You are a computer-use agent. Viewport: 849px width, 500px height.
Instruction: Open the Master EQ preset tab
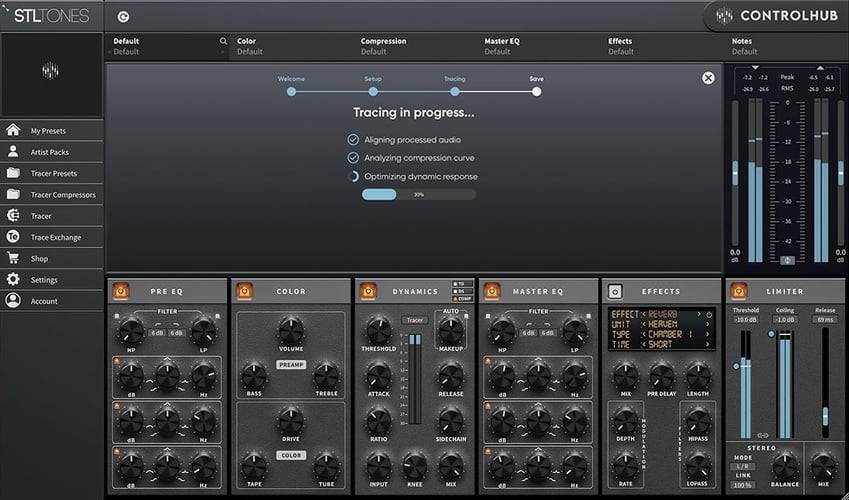pyautogui.click(x=541, y=46)
